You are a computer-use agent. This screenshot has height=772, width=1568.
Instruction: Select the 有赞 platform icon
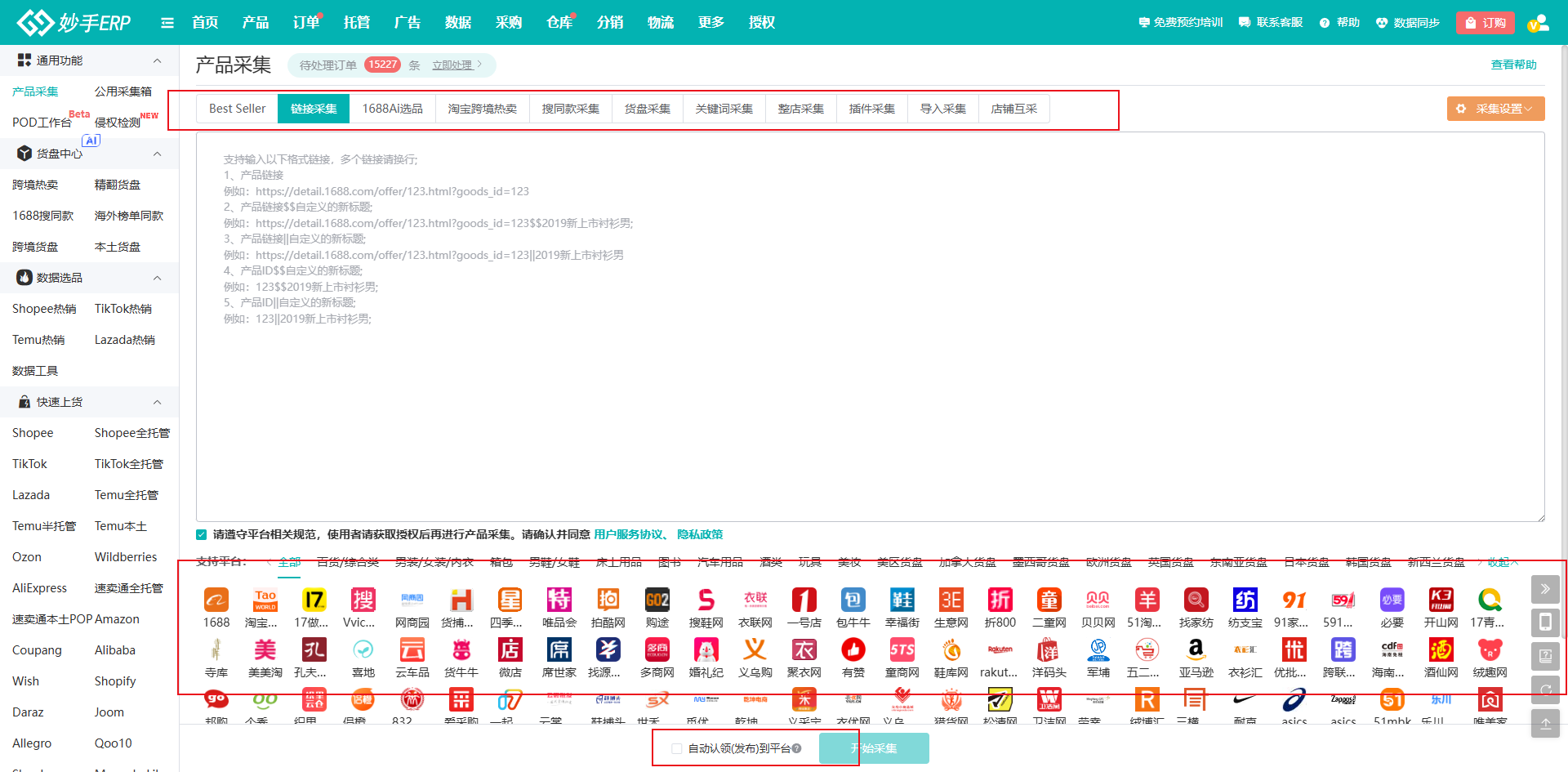click(853, 650)
